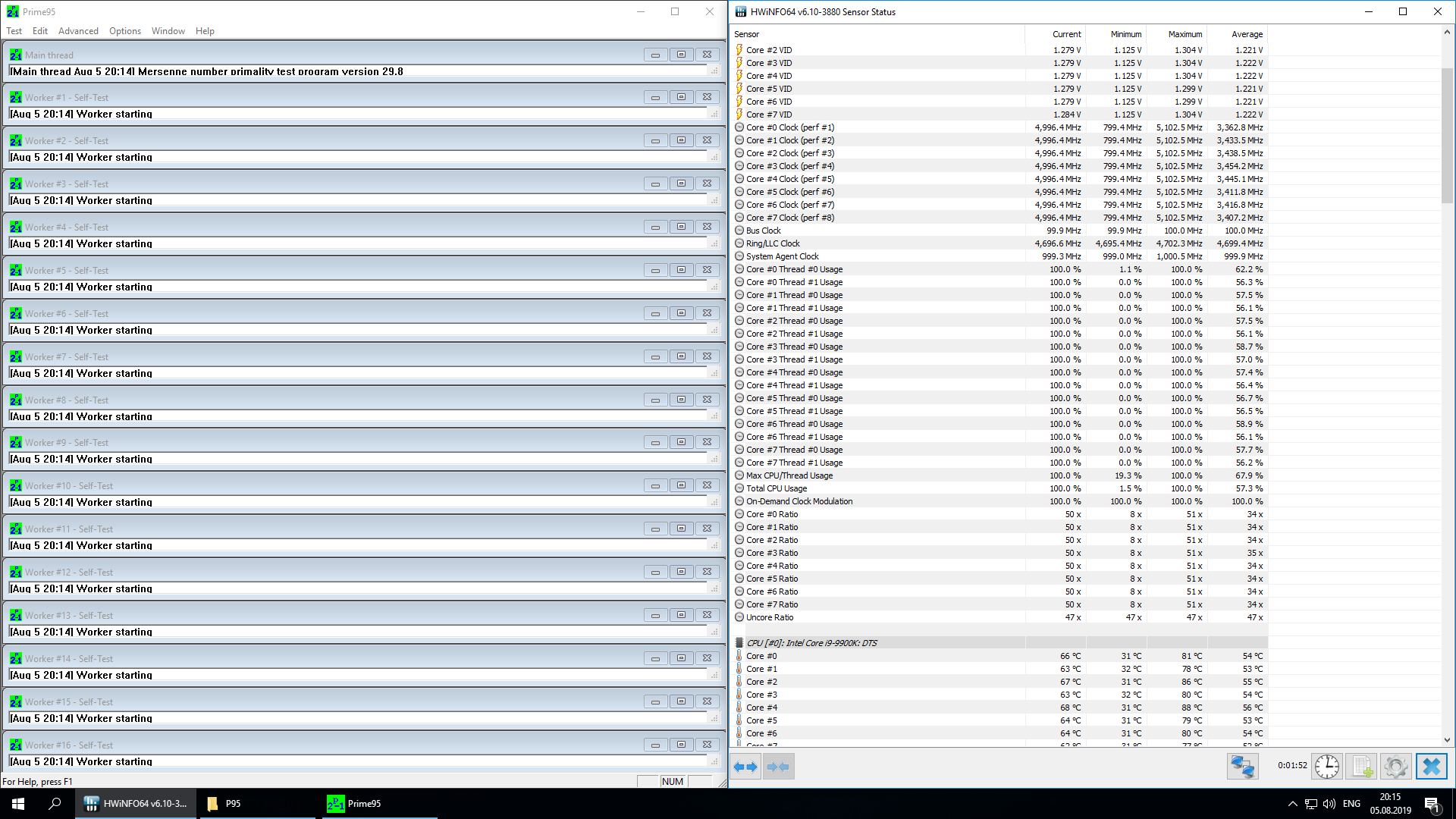
Task: Click the HWiNFO expand columns arrows button
Action: [x=745, y=767]
